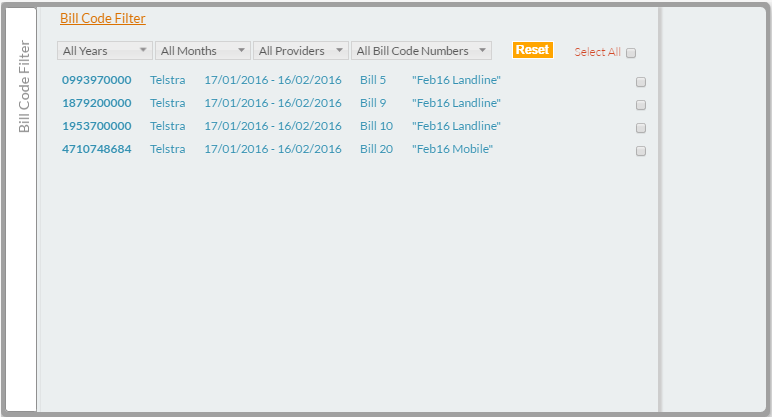Viewport: 772px width, 417px height.
Task: Click the Bill Code Filter heading link
Action: tap(102, 18)
